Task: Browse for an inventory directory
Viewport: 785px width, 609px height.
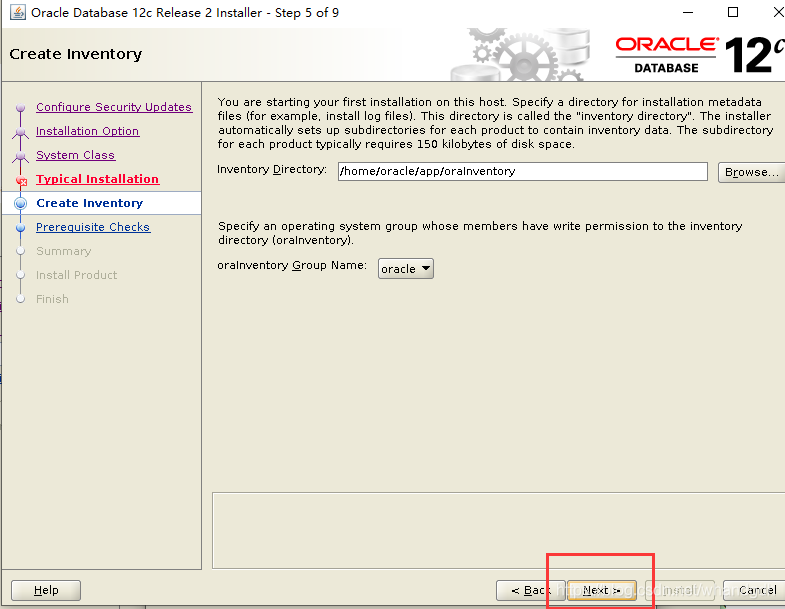Action: click(x=751, y=172)
